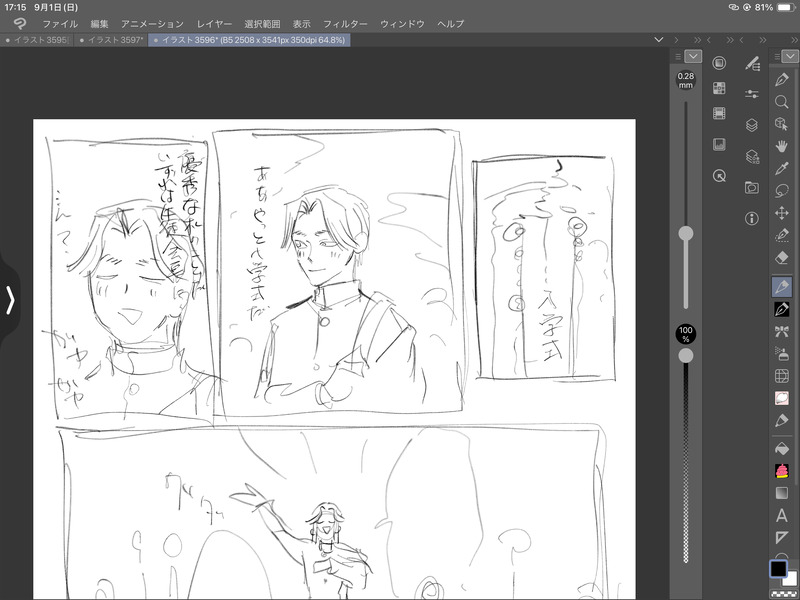Viewport: 800px width, 600px height.
Task: Open the Tool Property sliders icon
Action: coord(752,94)
